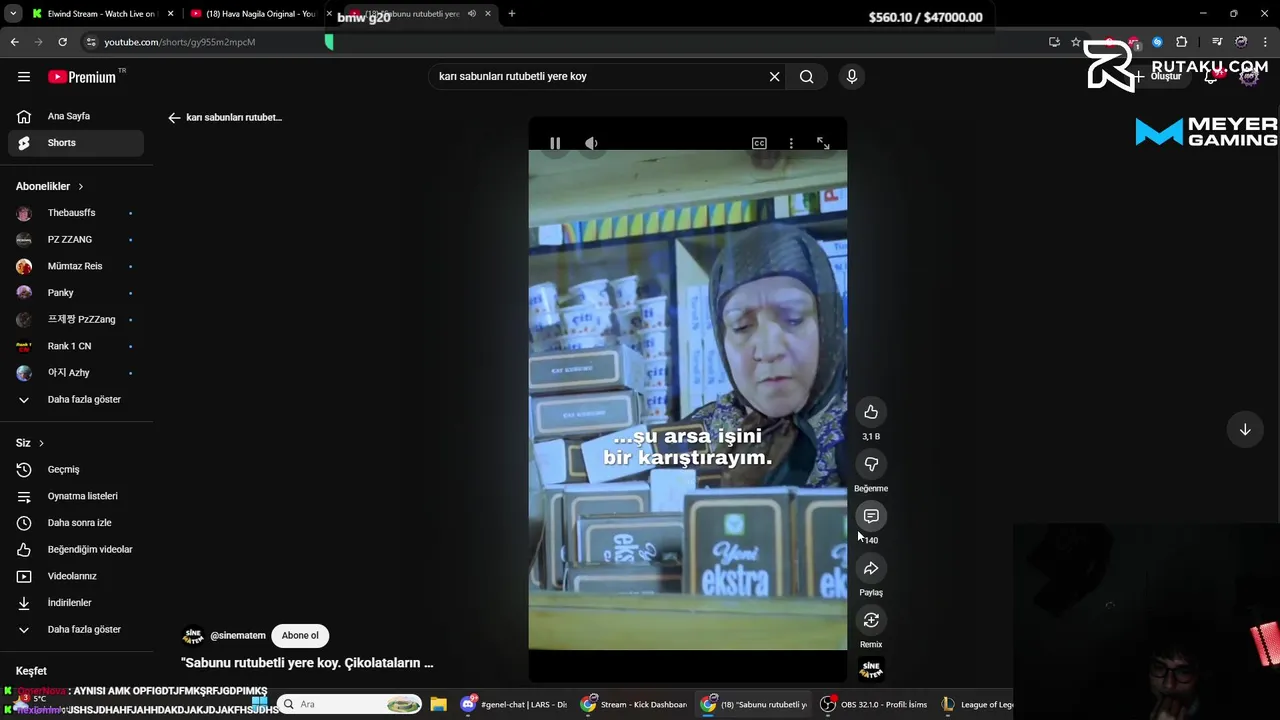Open Stream - Kick Dashboard taskbar window
The height and width of the screenshot is (720, 1280).
point(634,704)
